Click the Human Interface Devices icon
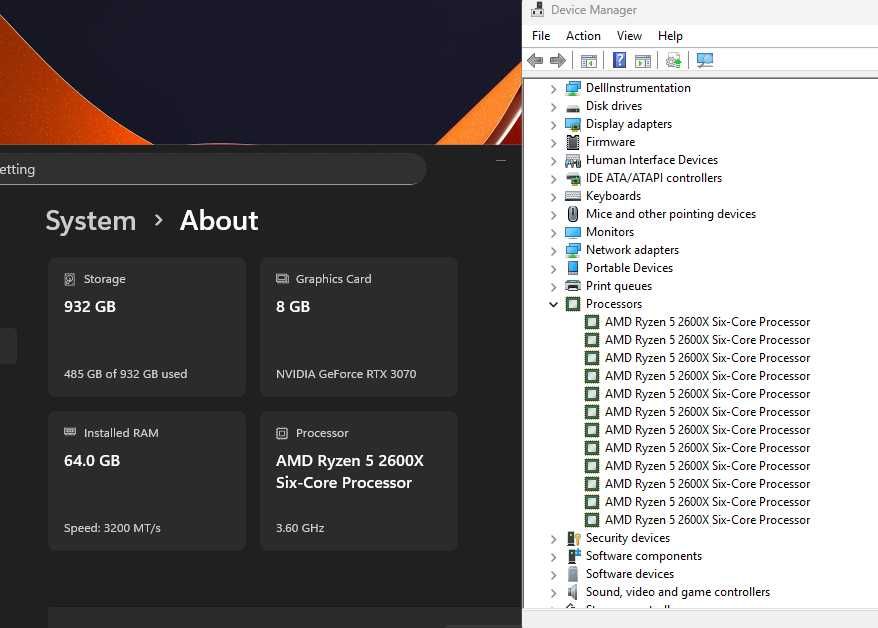 pyautogui.click(x=573, y=161)
